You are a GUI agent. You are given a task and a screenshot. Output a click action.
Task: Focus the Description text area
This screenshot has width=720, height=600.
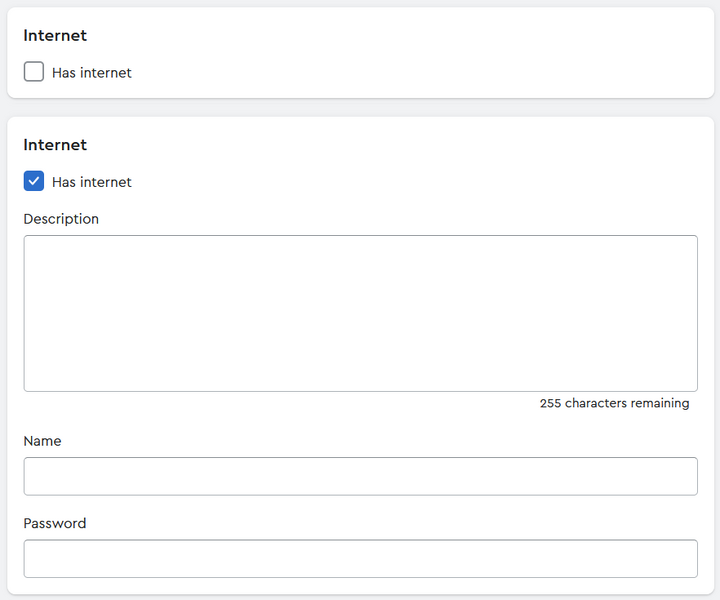(360, 313)
